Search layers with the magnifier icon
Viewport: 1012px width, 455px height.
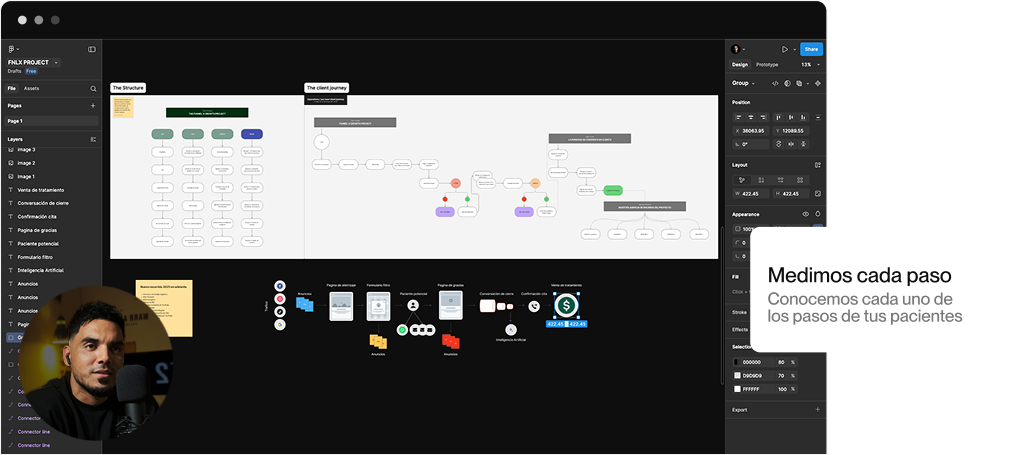[93, 88]
